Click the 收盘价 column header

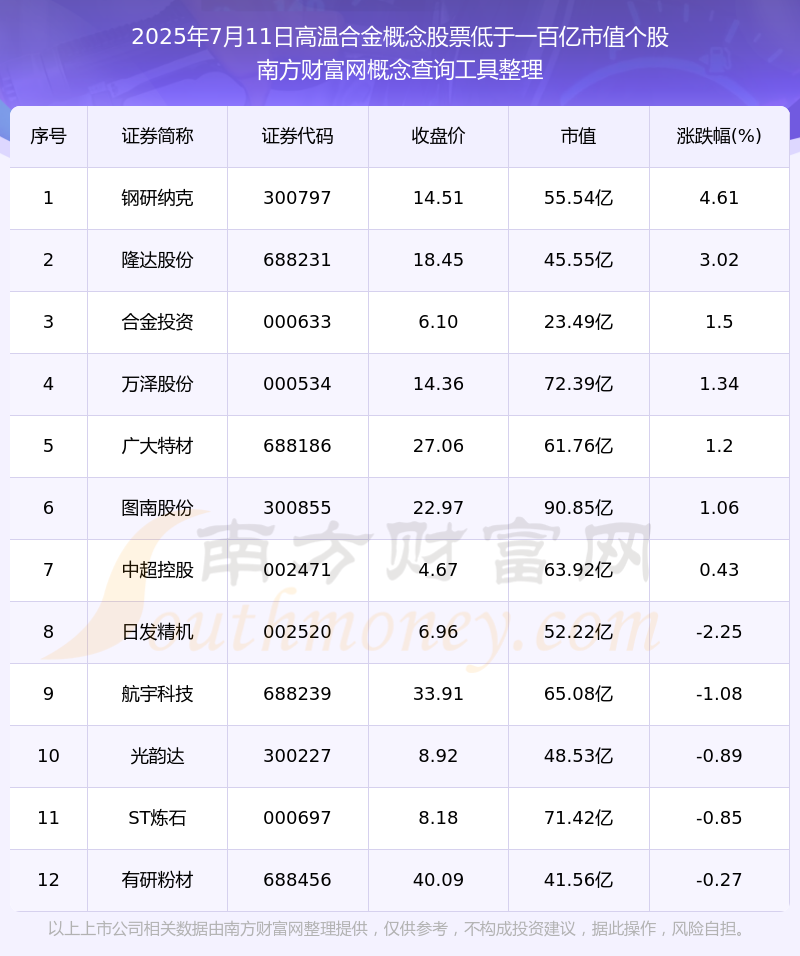click(x=438, y=136)
